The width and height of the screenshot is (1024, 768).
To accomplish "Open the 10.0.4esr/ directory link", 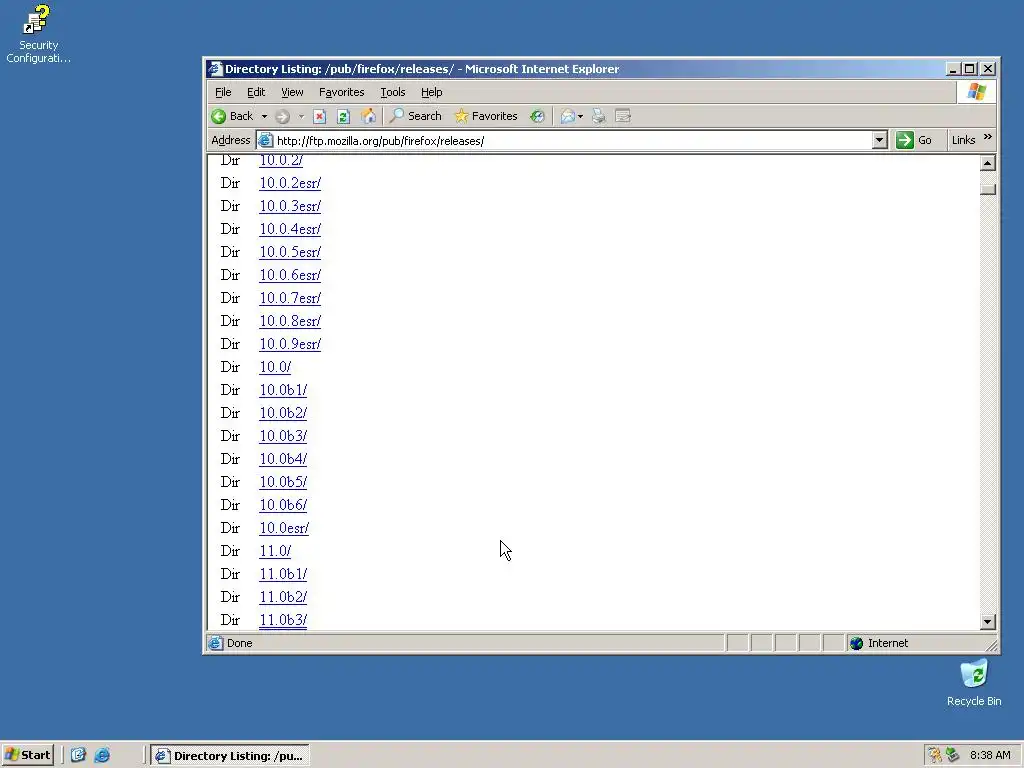I will point(290,229).
